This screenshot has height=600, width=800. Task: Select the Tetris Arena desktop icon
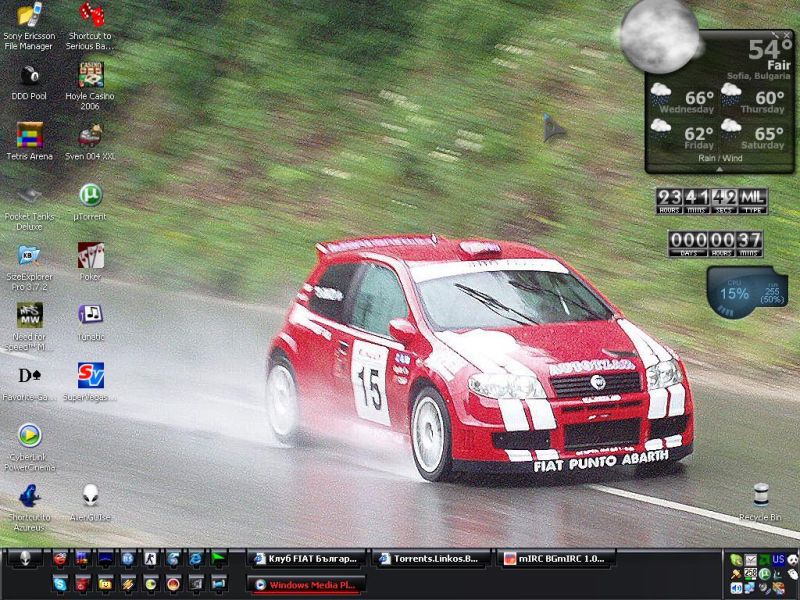29,141
